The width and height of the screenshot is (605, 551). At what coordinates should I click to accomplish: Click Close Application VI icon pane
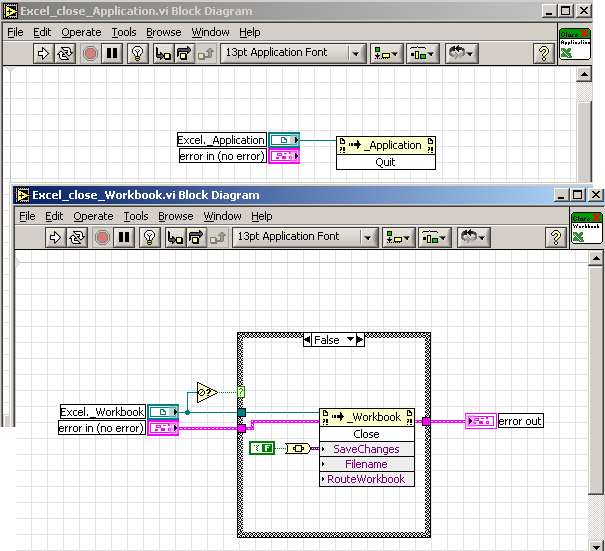click(575, 44)
